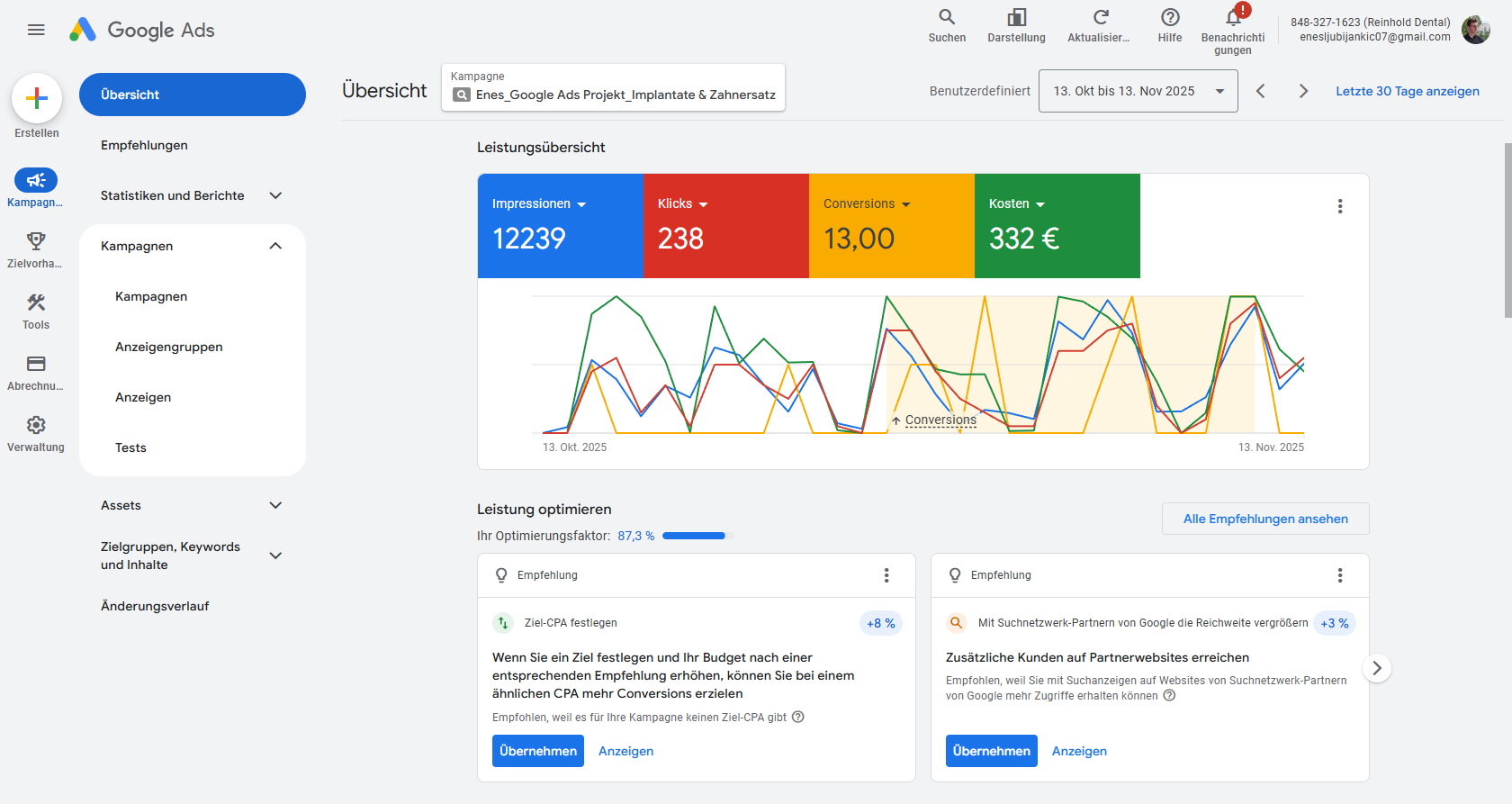The image size is (1512, 804).
Task: Go to previous date range arrow
Action: [1261, 91]
